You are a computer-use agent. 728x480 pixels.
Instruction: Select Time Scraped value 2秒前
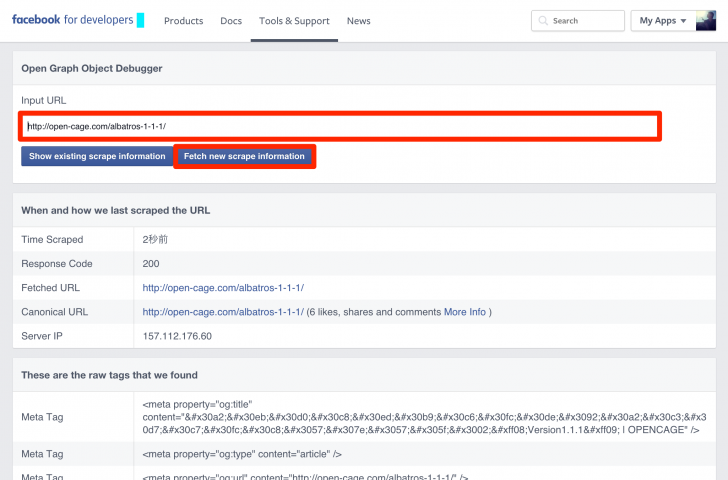tap(155, 240)
